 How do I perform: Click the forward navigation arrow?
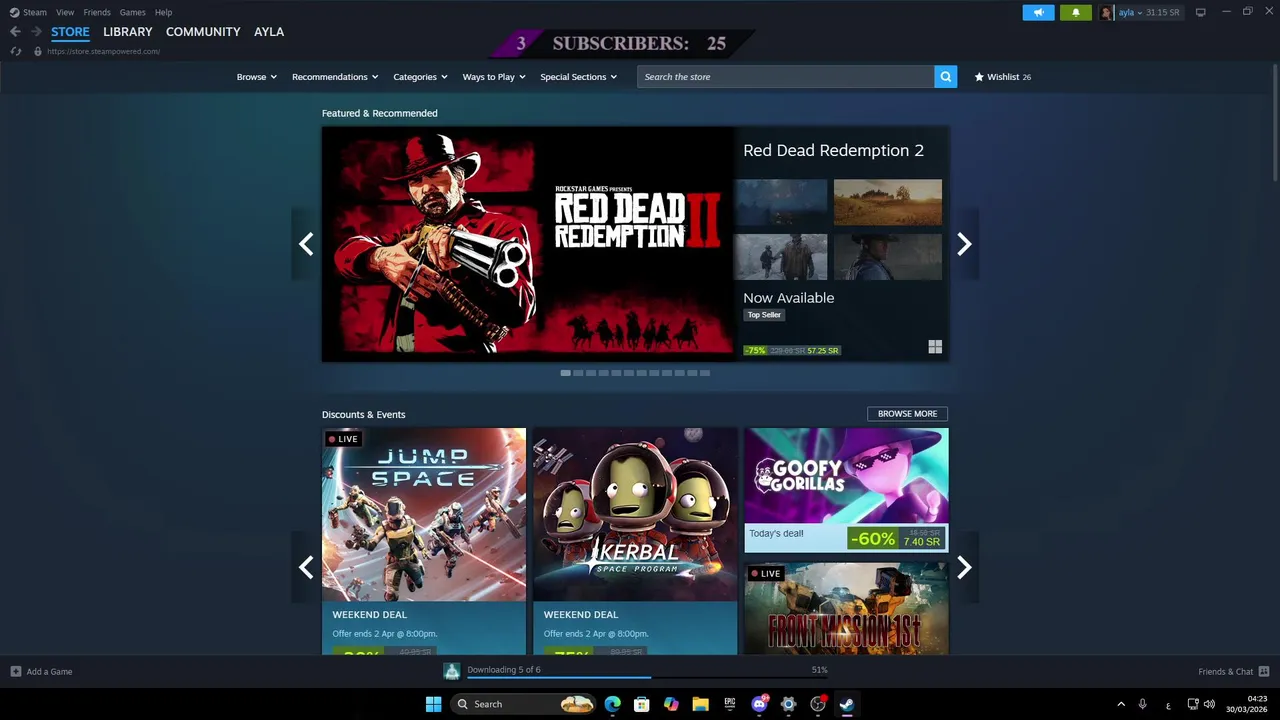[x=36, y=32]
